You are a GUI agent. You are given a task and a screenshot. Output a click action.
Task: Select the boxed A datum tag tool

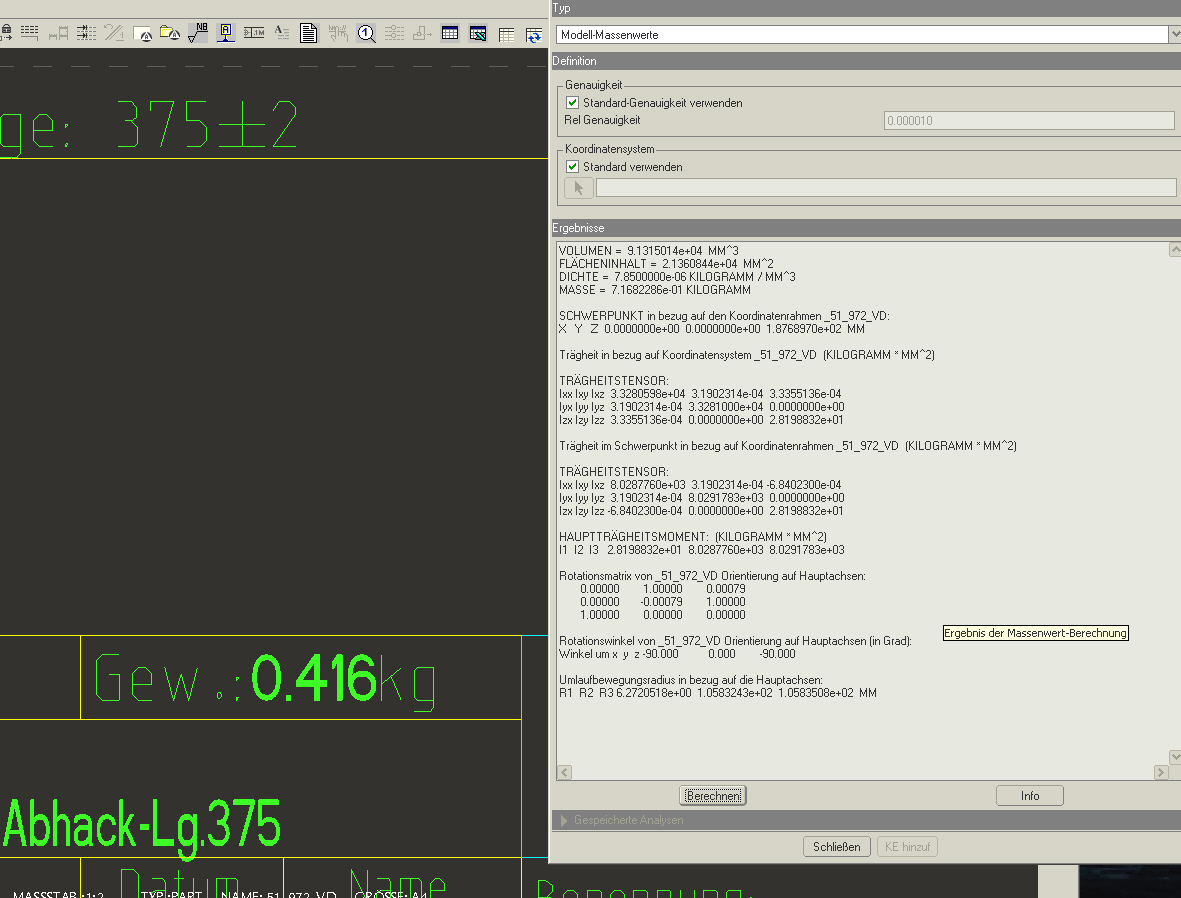(225, 32)
